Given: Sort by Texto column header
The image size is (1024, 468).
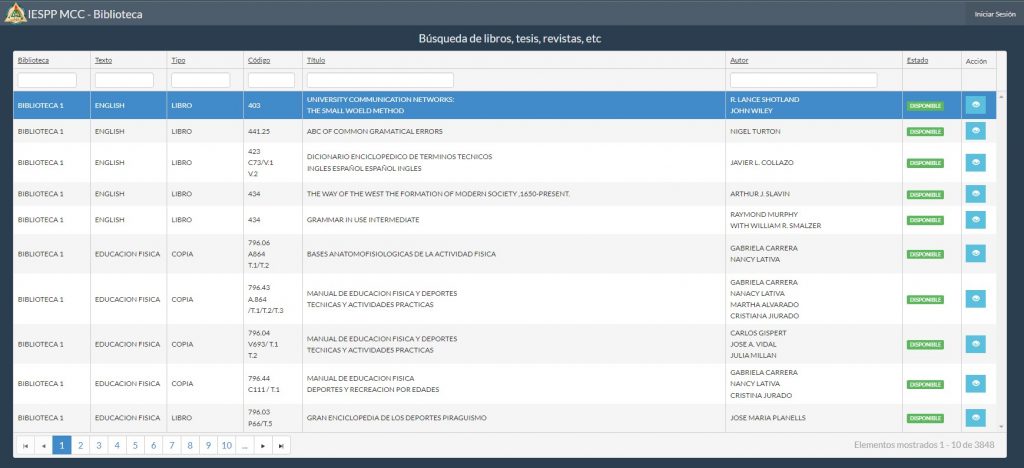Looking at the screenshot, I should point(103,60).
